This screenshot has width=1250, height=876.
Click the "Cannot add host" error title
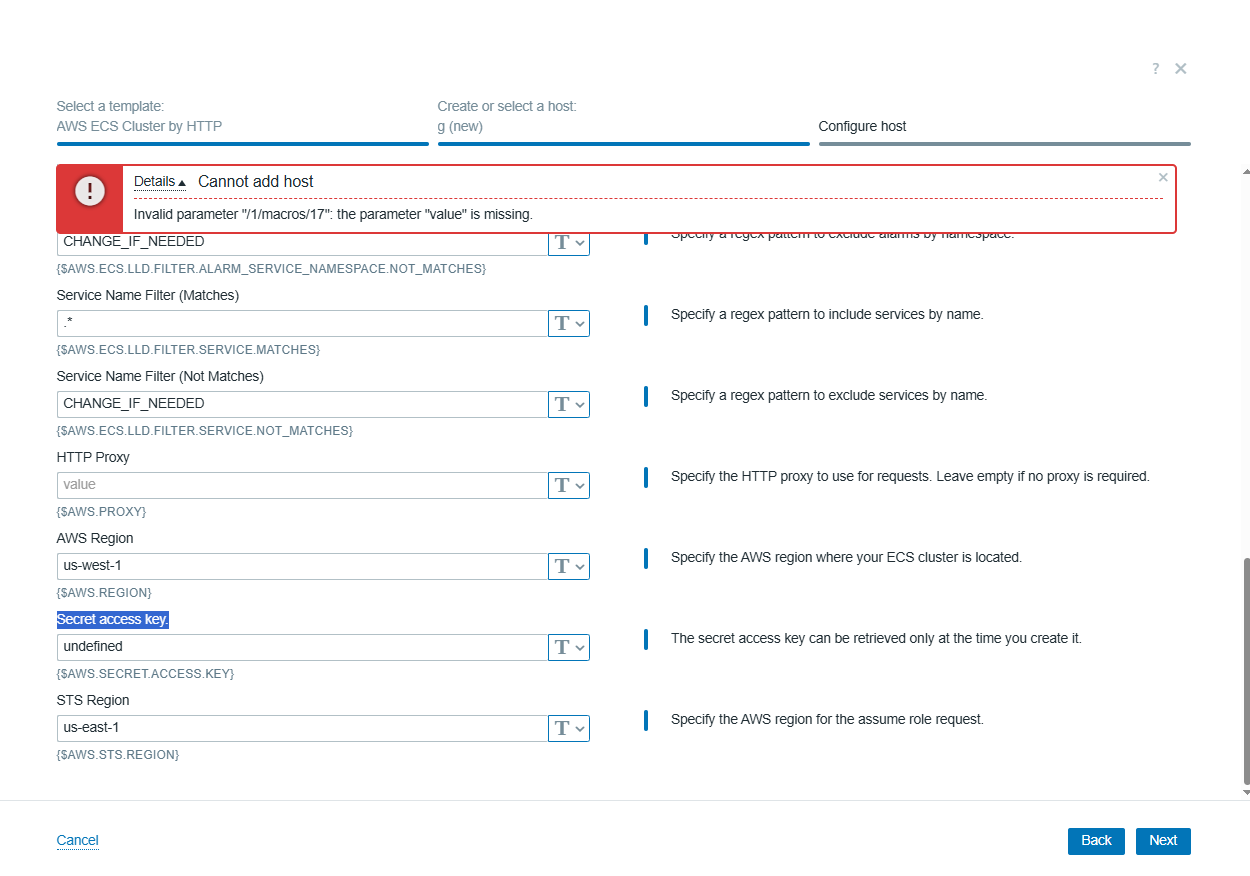click(x=256, y=182)
